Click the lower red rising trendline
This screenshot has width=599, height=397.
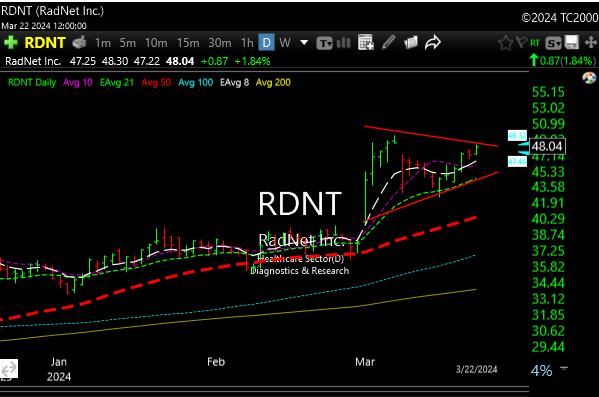431,197
